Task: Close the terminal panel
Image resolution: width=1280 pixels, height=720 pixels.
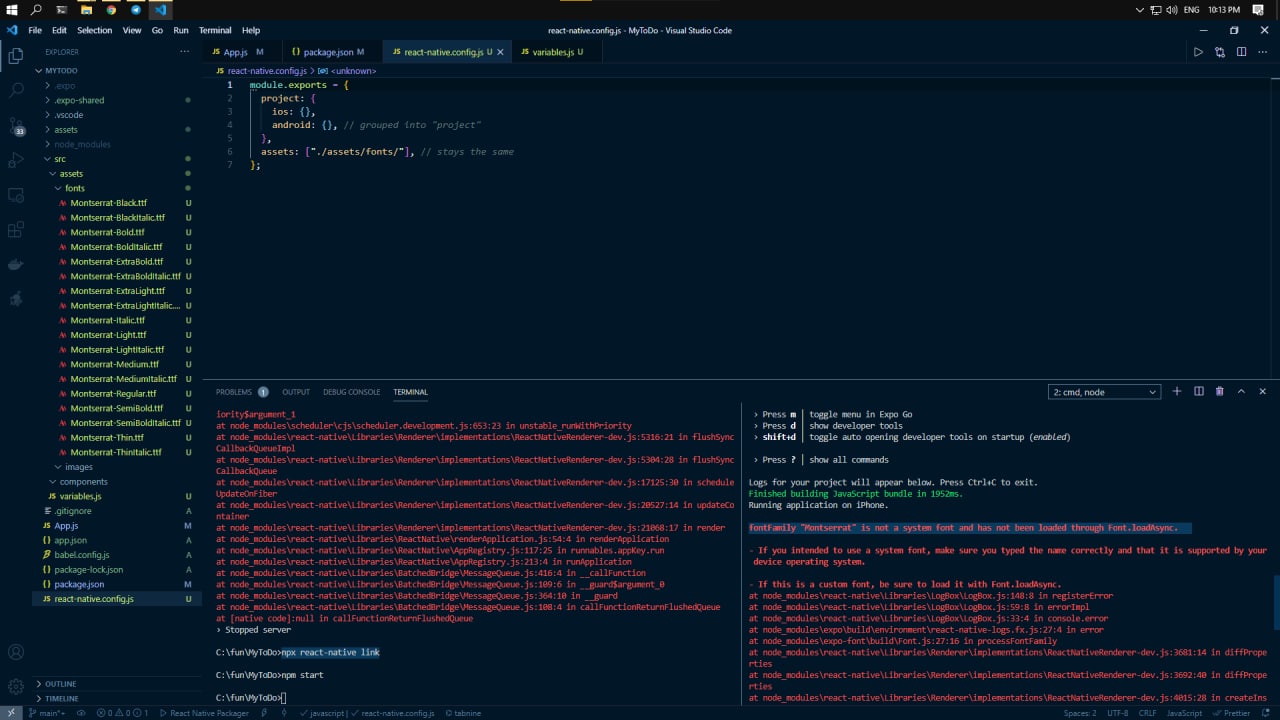Action: pyautogui.click(x=1262, y=391)
